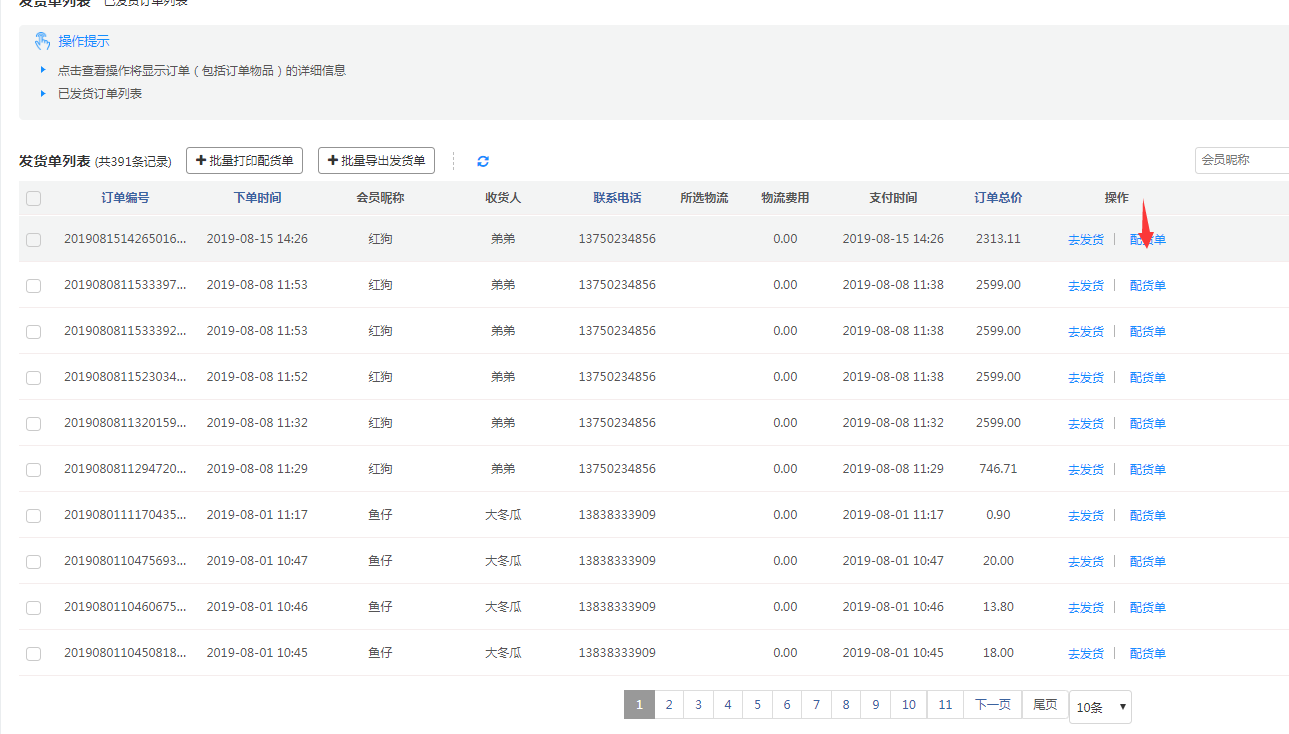Open the 10条 page size dropdown
Viewport: 1289px width, 734px height.
click(x=1100, y=707)
